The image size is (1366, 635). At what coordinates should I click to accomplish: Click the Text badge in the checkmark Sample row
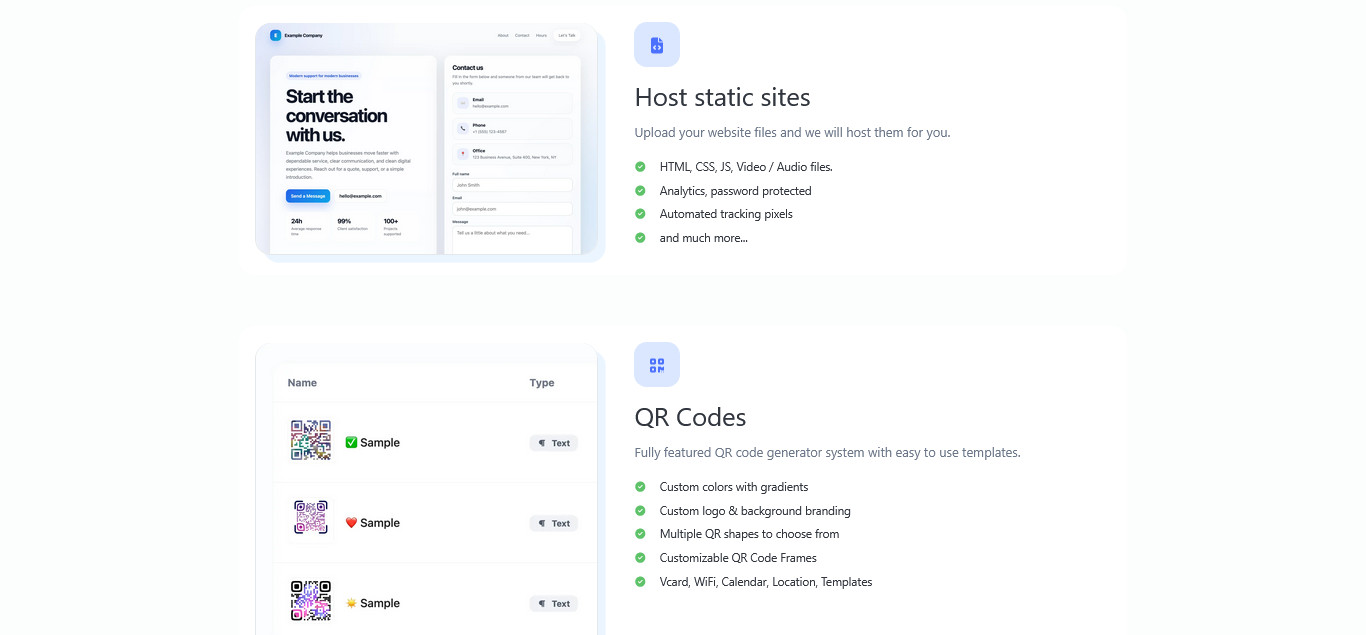pos(554,443)
